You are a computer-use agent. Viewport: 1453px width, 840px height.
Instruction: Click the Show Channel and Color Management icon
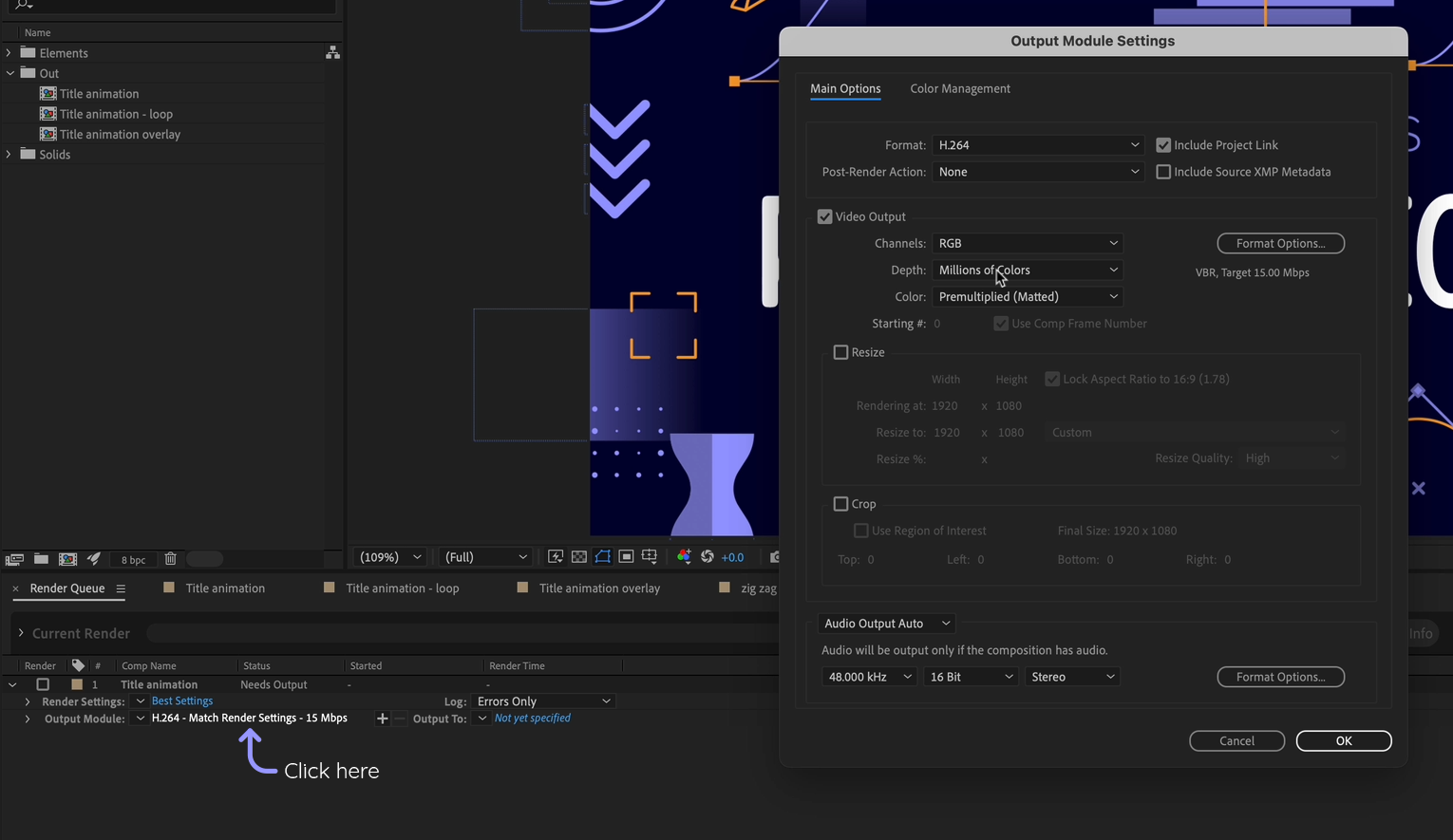[684, 557]
